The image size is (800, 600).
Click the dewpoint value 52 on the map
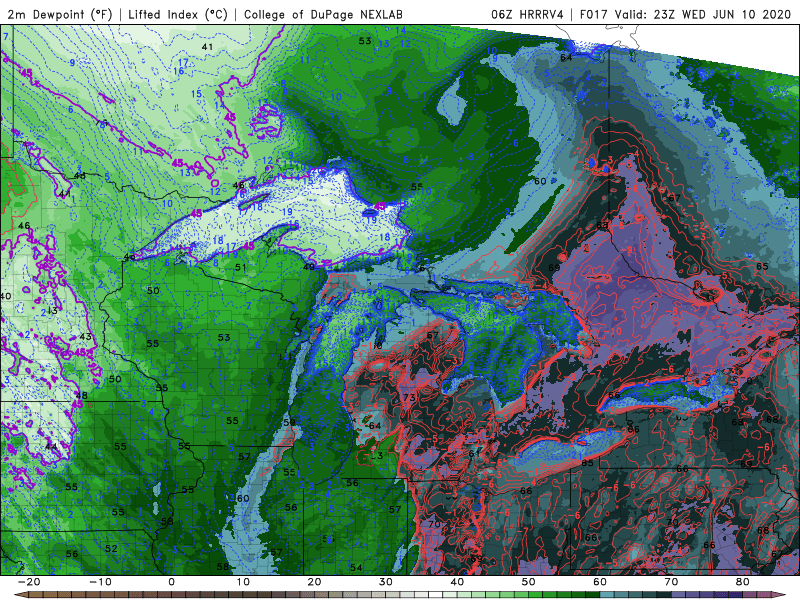111,548
